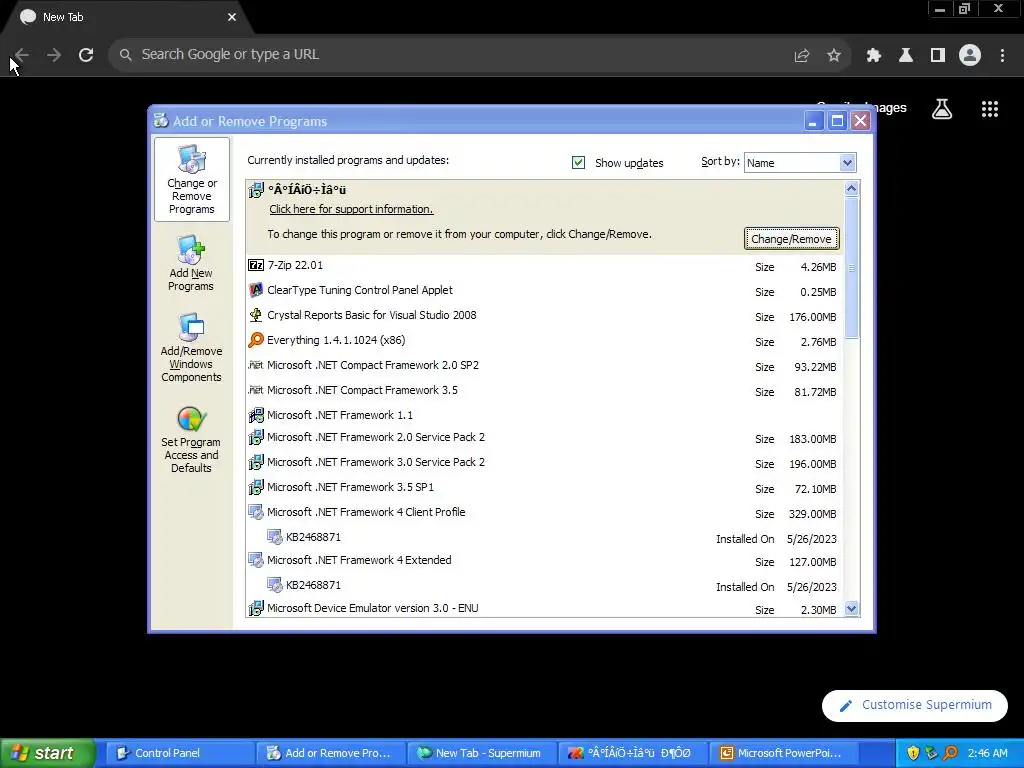Image resolution: width=1024 pixels, height=768 pixels.
Task: Select Microsoft Device Emulator 3.0 icon
Action: (x=256, y=609)
